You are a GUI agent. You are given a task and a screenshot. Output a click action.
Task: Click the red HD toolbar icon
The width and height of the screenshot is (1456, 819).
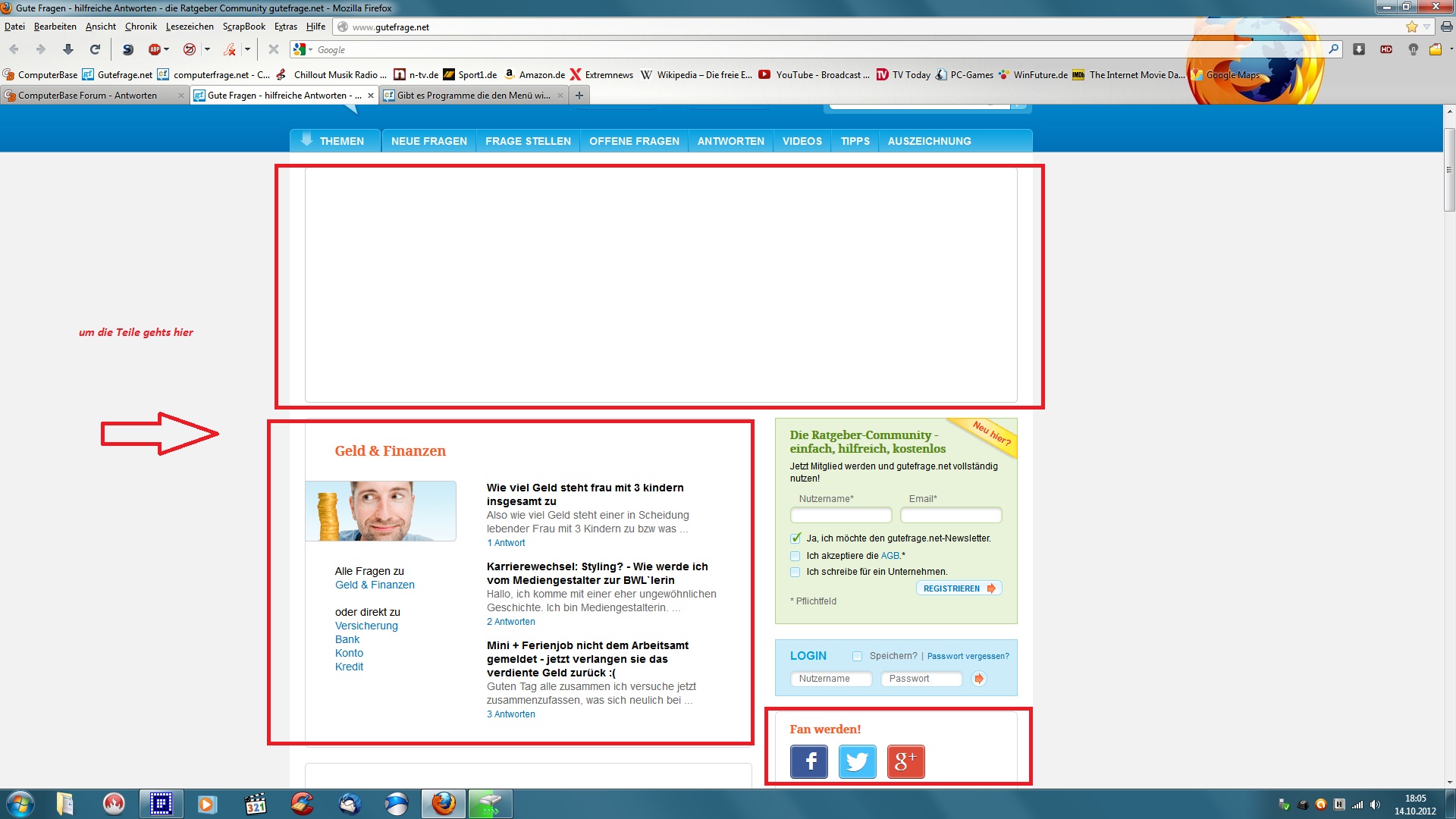pyautogui.click(x=1386, y=49)
